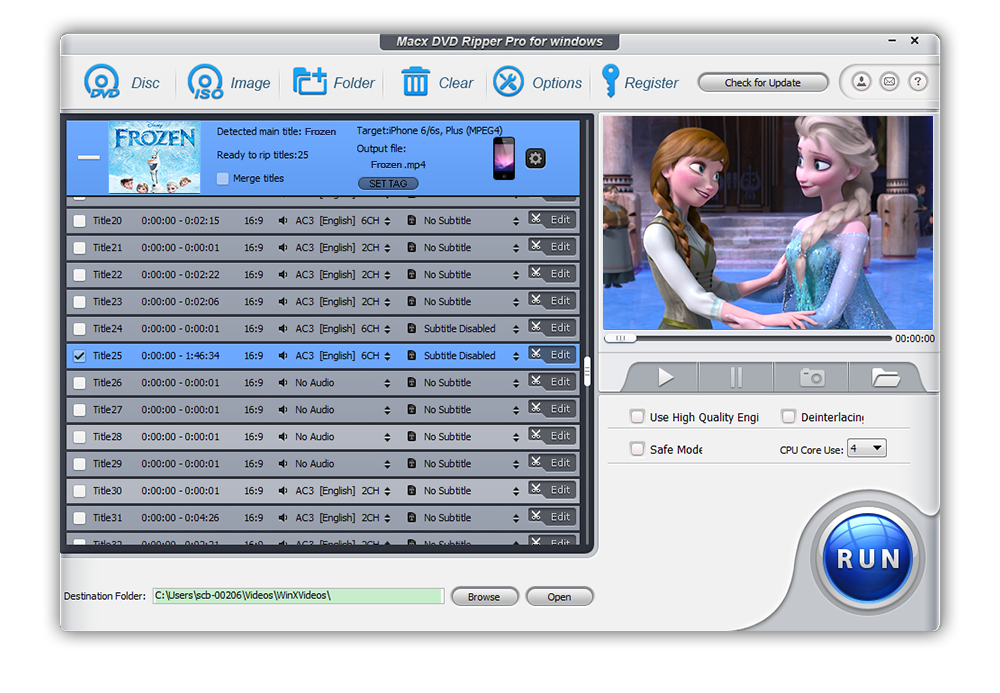Viewport: 1000px width, 693px height.
Task: Open the snapshot folder icon
Action: [x=885, y=377]
